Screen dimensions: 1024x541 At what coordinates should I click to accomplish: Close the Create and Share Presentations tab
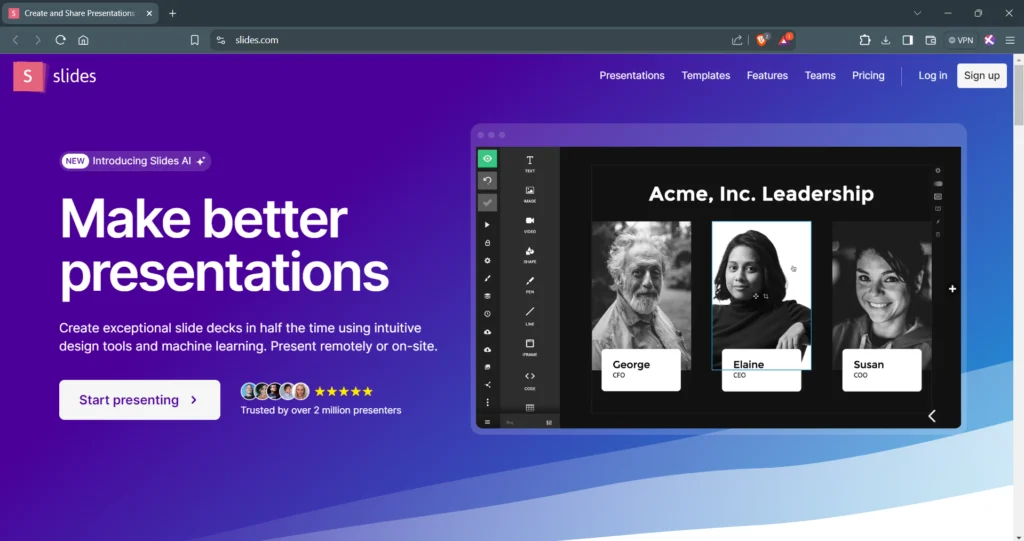pos(149,13)
